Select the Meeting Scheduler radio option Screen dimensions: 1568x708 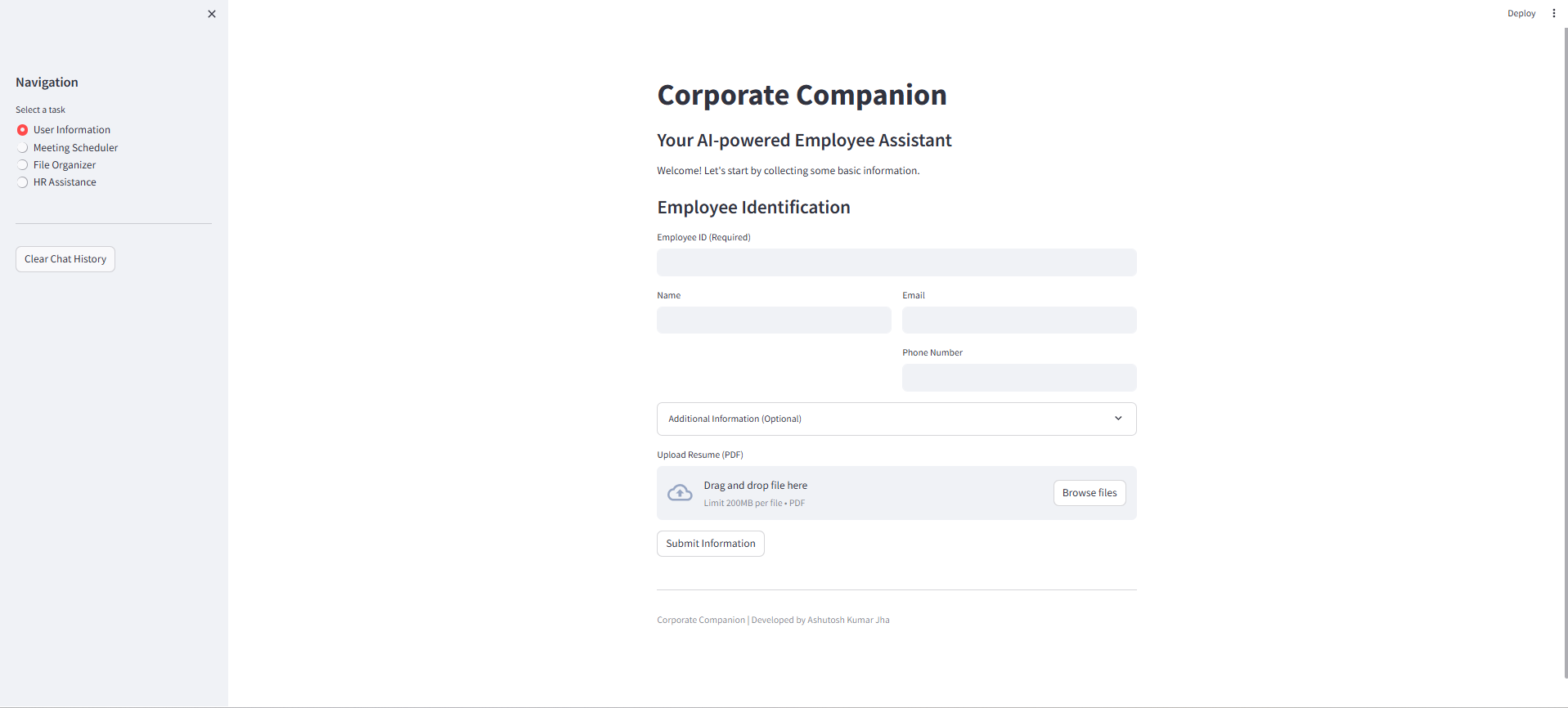pyautogui.click(x=67, y=148)
